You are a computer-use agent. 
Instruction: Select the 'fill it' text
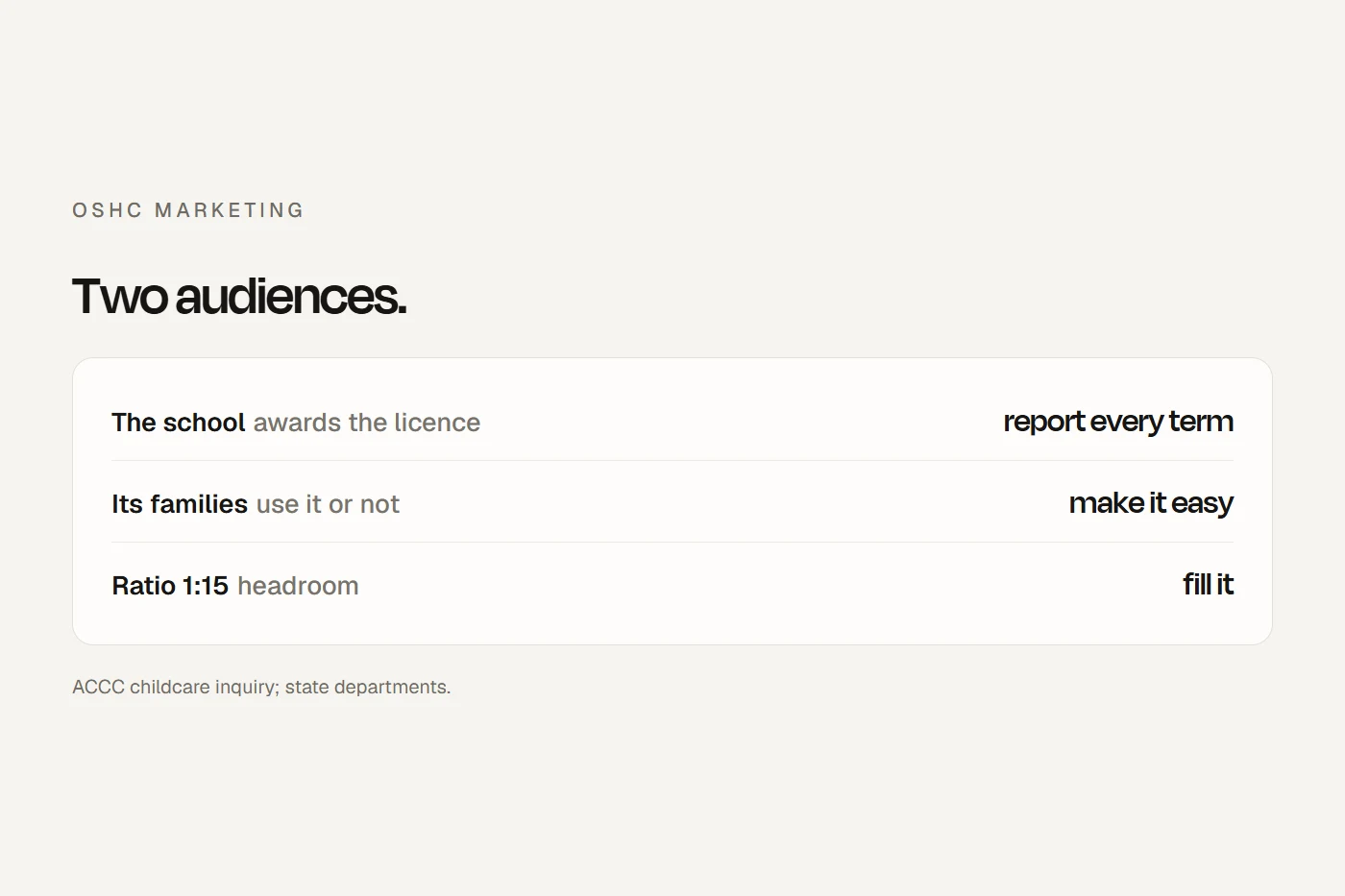(x=1209, y=585)
